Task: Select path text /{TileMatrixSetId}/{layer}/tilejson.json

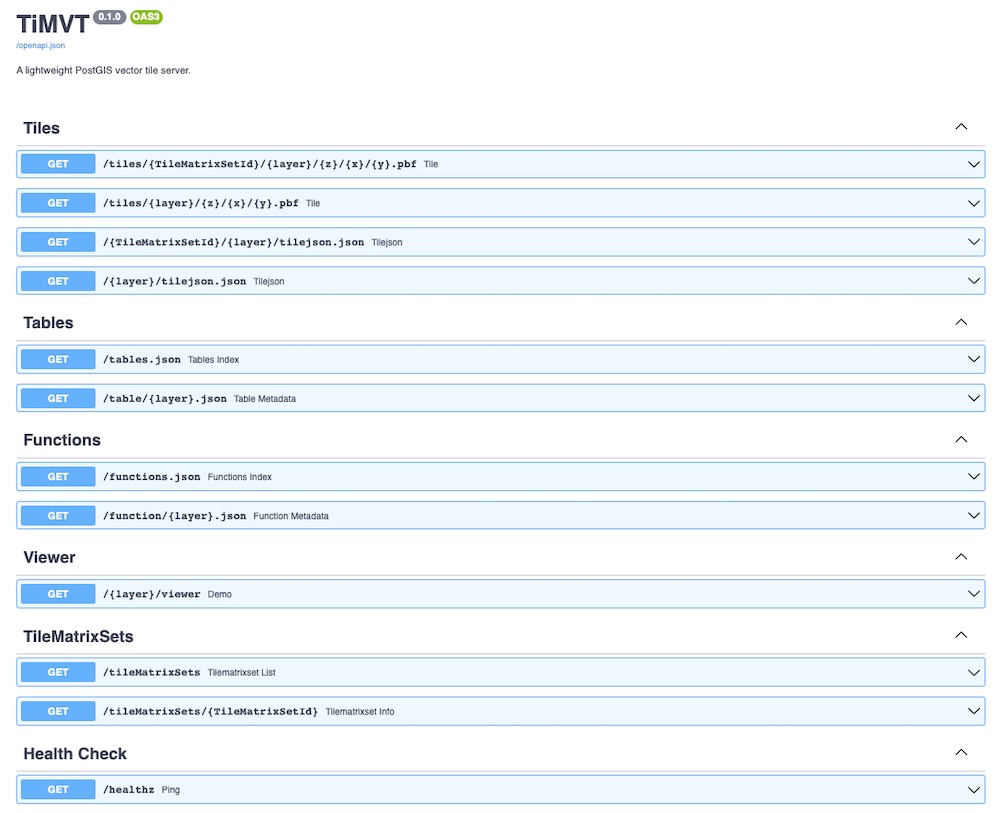Action: click(233, 242)
